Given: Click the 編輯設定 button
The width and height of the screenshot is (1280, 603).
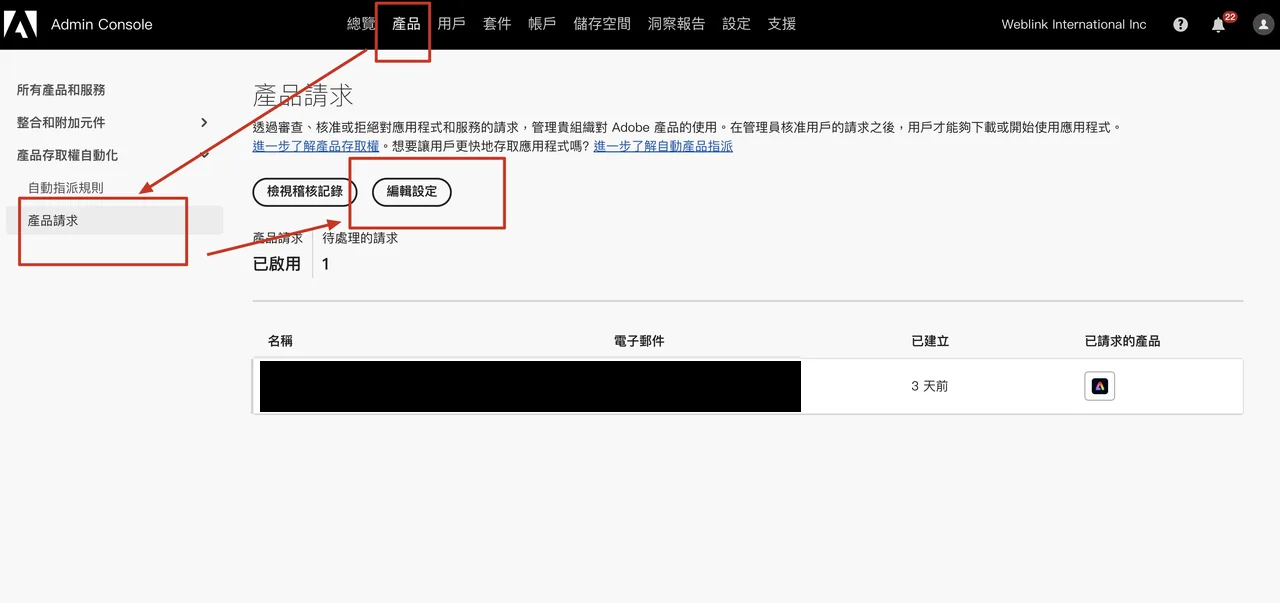Looking at the screenshot, I should 412,191.
